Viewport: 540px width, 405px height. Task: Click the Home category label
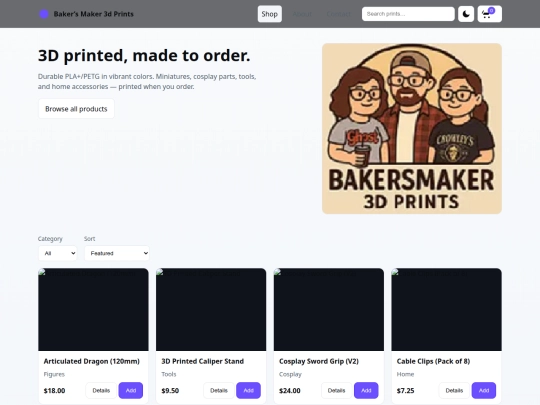[405, 374]
